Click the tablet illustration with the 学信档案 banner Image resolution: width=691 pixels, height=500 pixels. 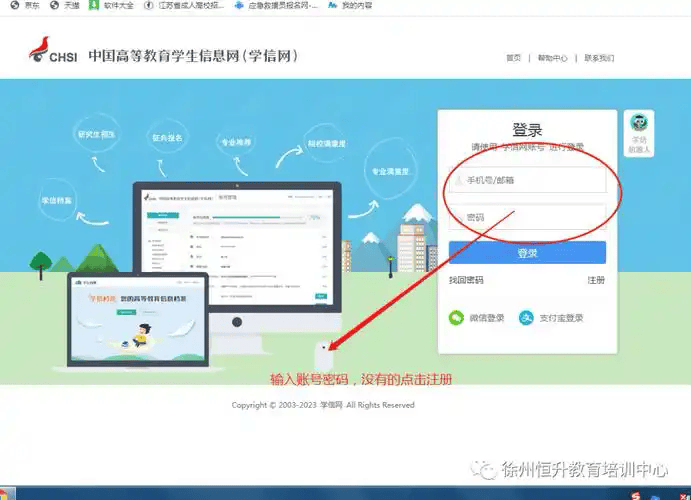click(x=138, y=319)
